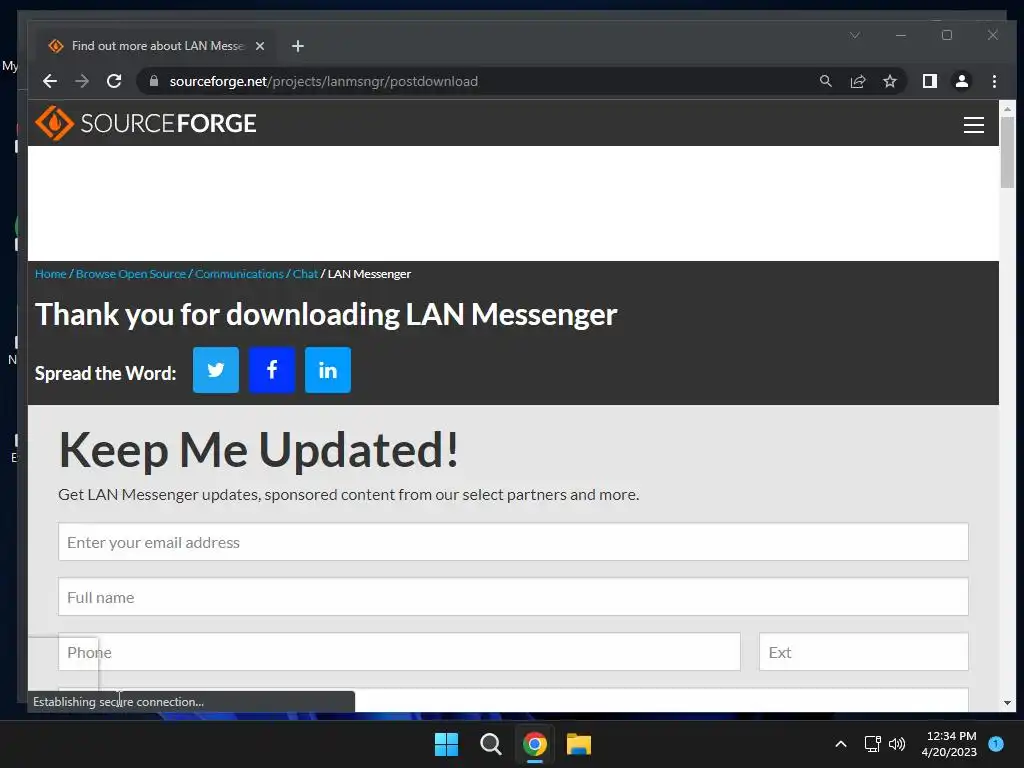Click the address bar URL
This screenshot has width=1024, height=768.
click(323, 82)
